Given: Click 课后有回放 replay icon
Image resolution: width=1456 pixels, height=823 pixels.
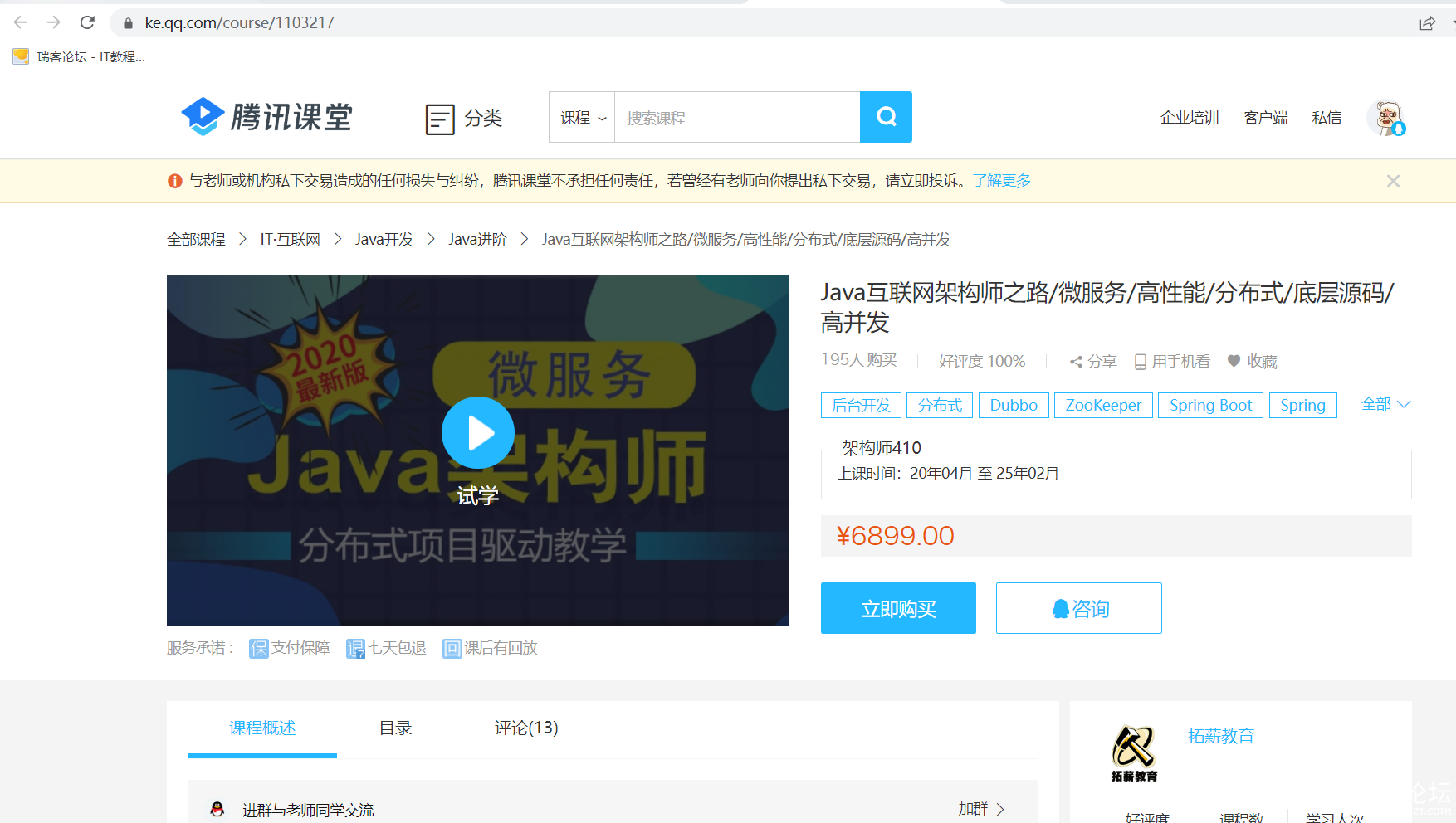Looking at the screenshot, I should click(452, 648).
